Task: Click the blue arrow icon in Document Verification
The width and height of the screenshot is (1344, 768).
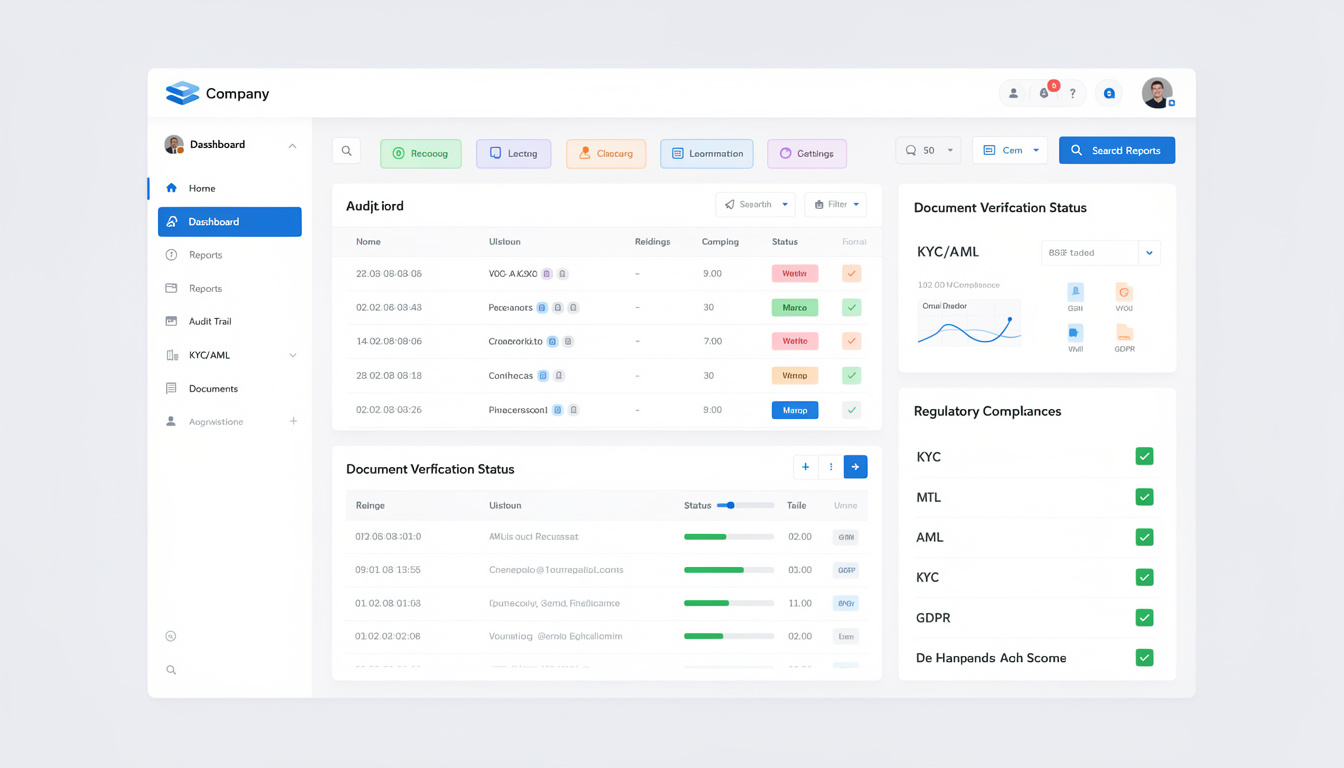Action: 855,467
